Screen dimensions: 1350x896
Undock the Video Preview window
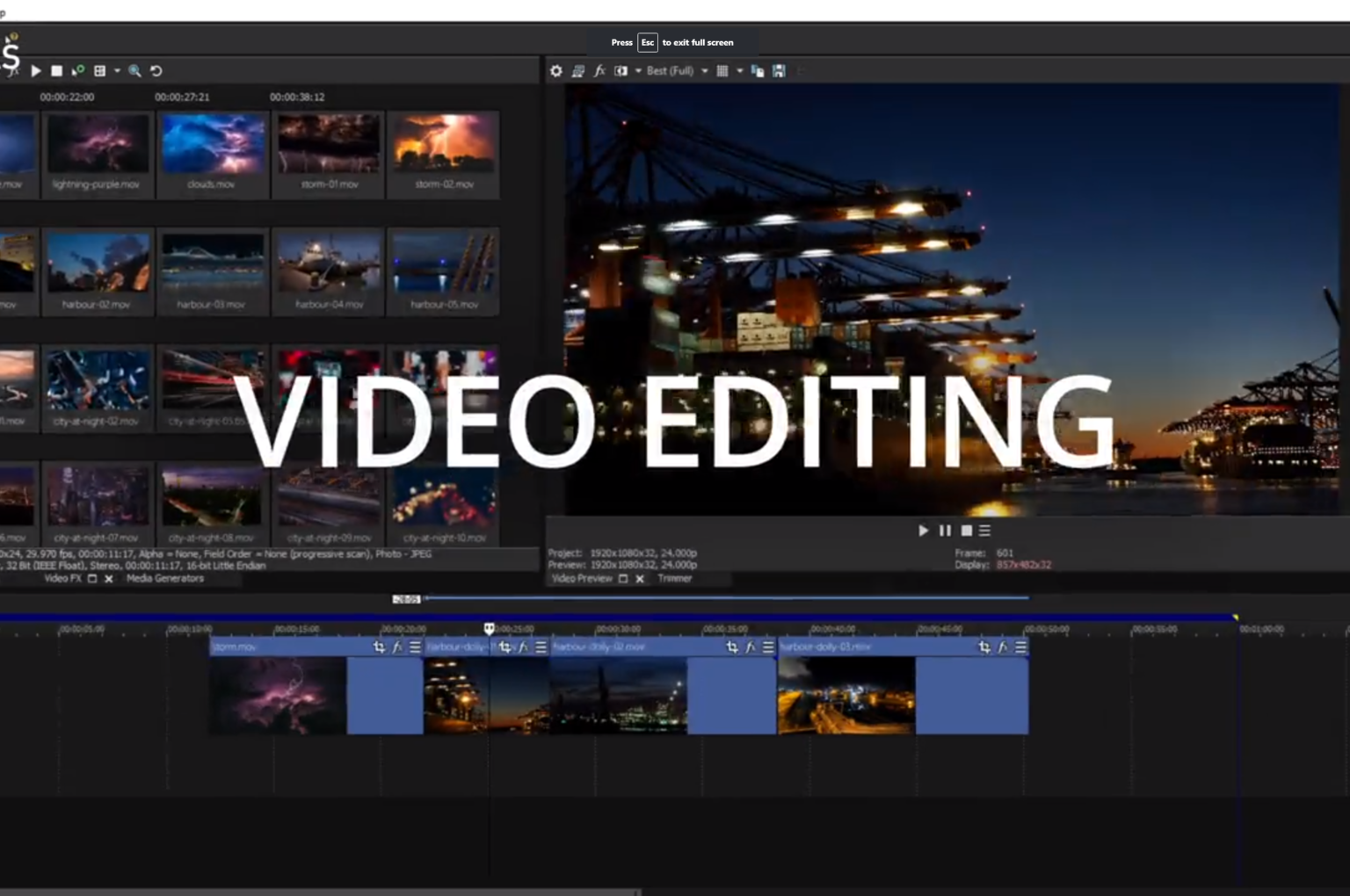[623, 579]
